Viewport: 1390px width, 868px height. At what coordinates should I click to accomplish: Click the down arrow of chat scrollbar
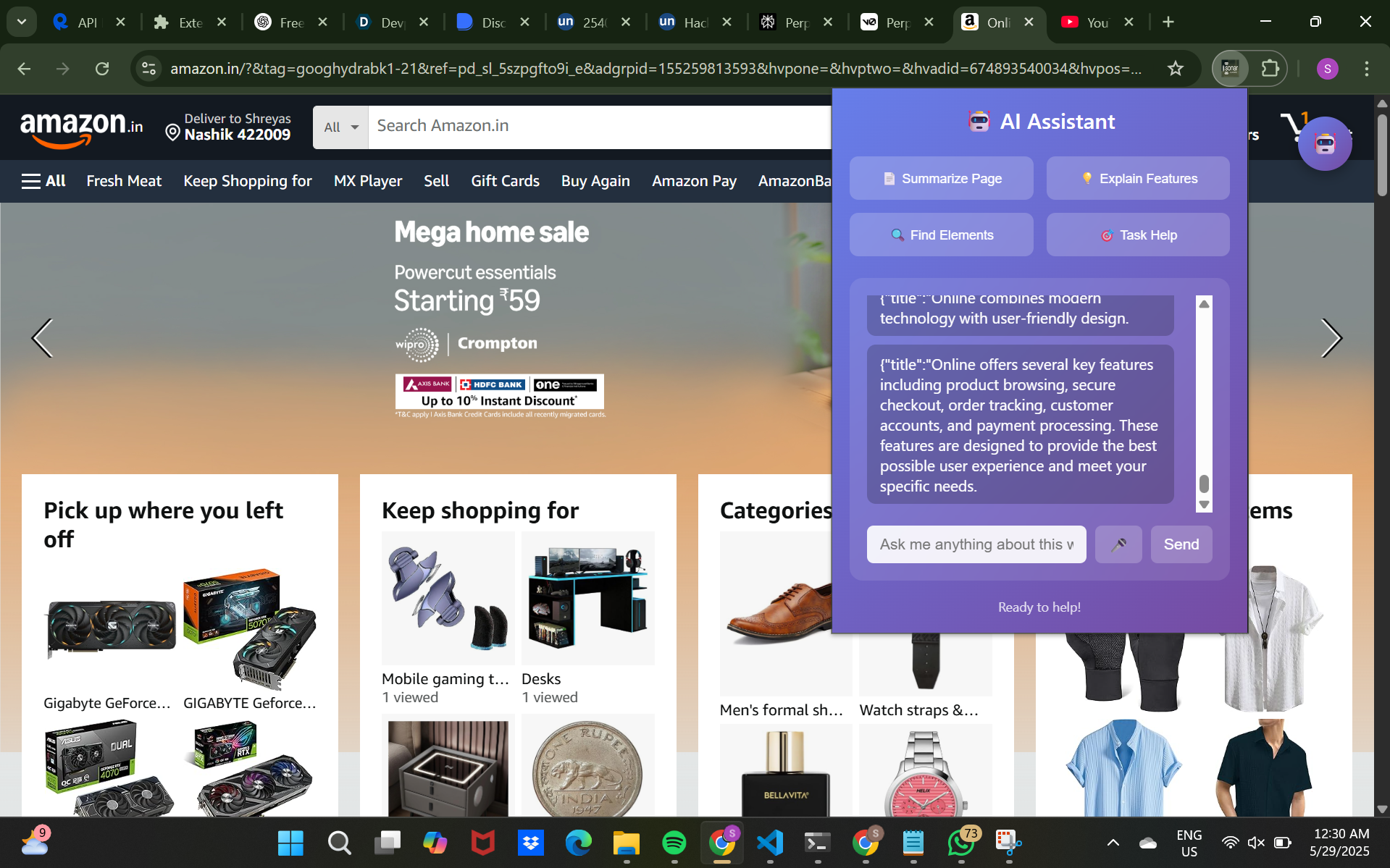coord(1204,505)
